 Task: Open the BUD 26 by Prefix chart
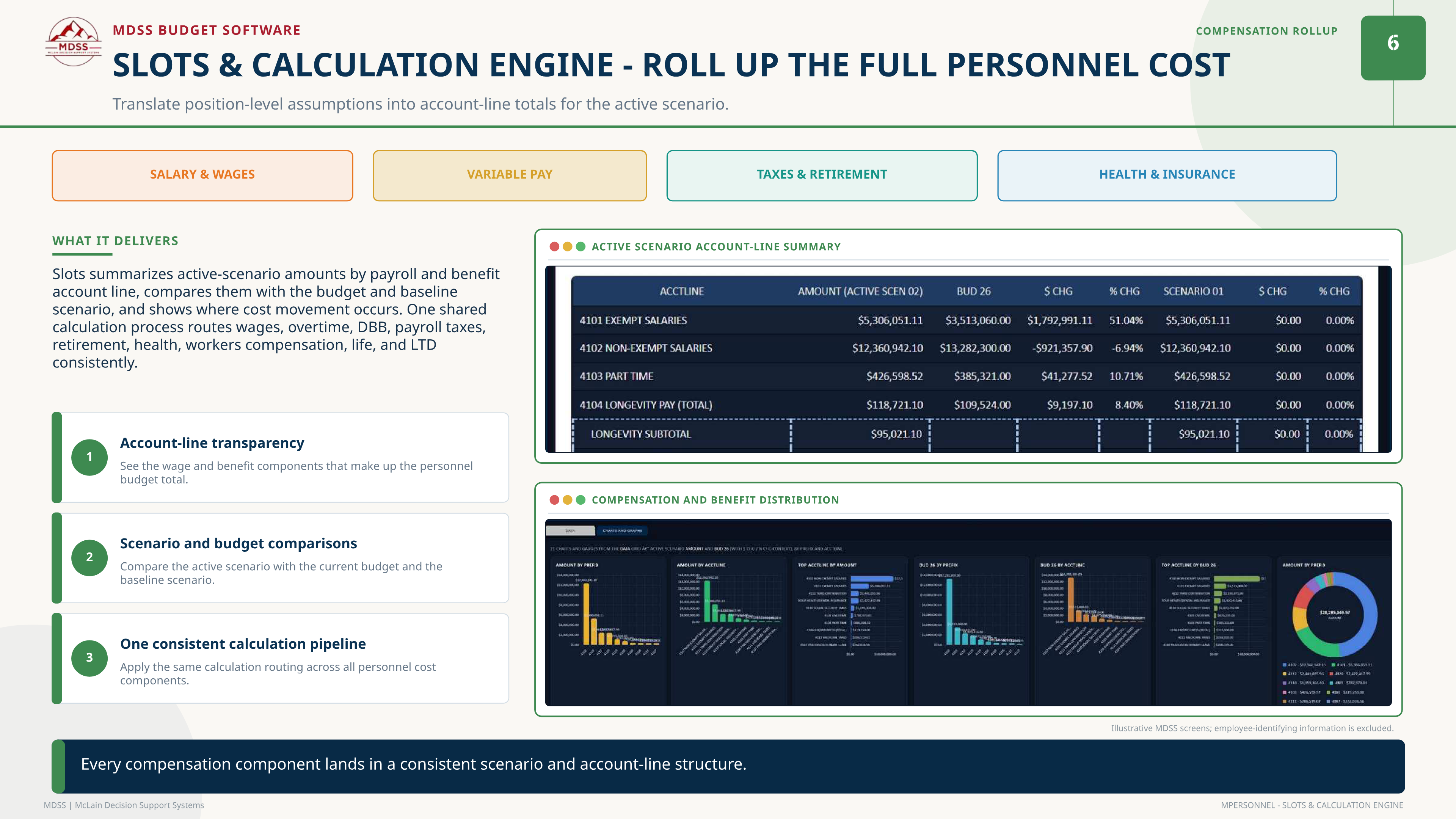coord(971,630)
